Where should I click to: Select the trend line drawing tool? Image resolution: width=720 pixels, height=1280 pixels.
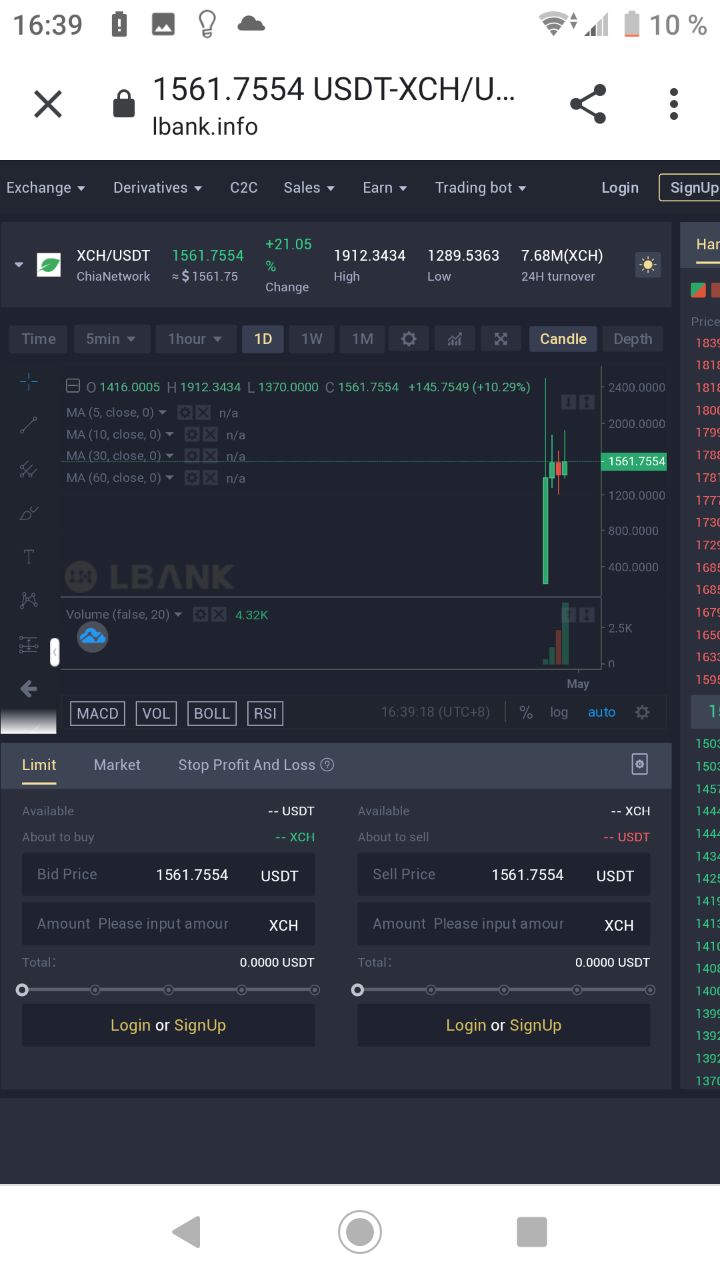tap(28, 426)
